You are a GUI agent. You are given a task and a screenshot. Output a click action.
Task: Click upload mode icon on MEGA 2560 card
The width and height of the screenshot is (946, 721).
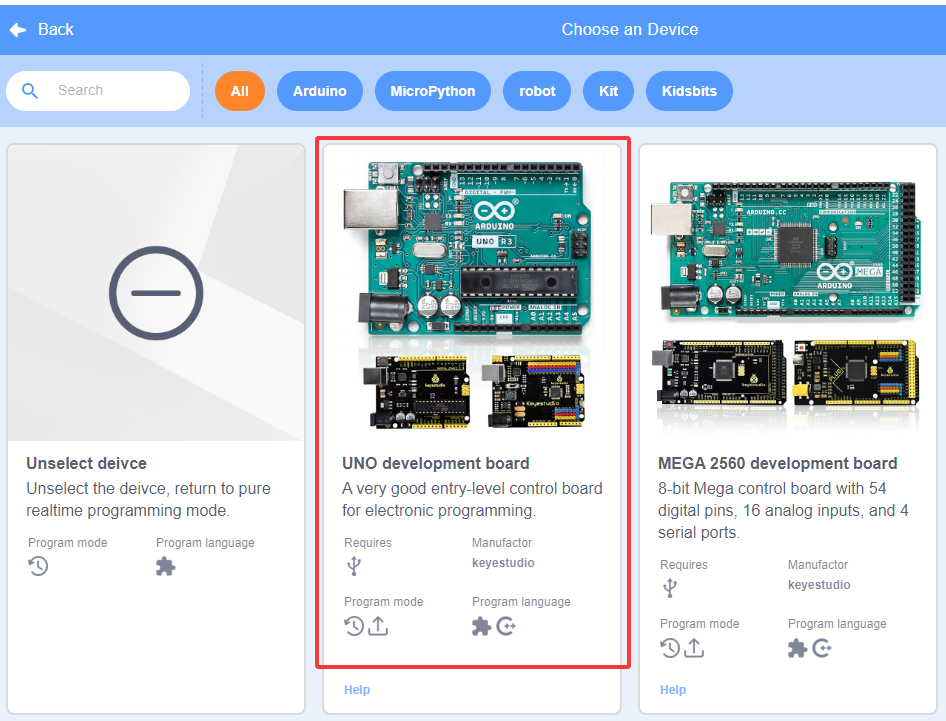coord(694,648)
